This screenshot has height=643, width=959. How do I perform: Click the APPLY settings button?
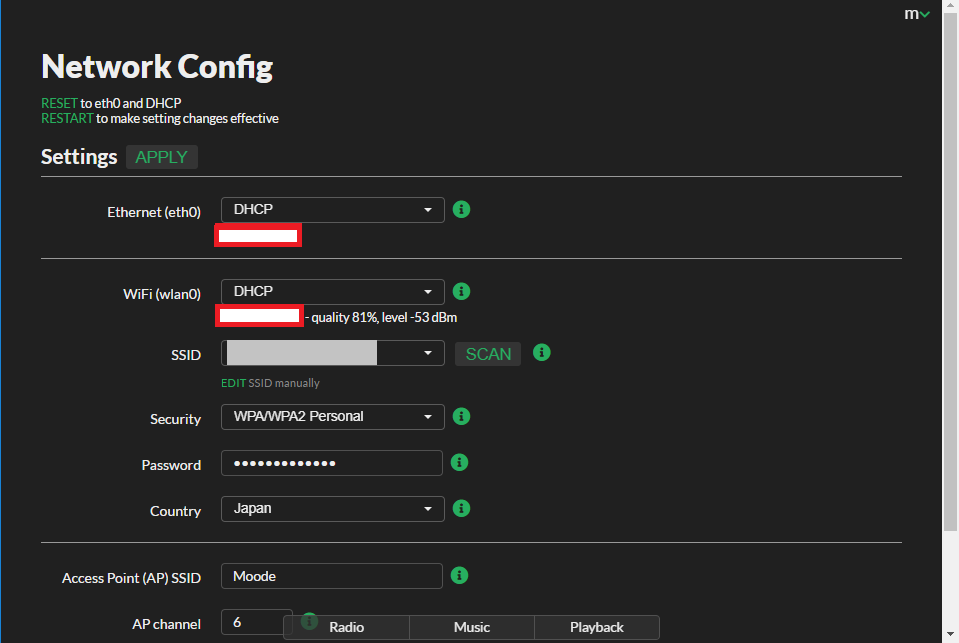161,157
